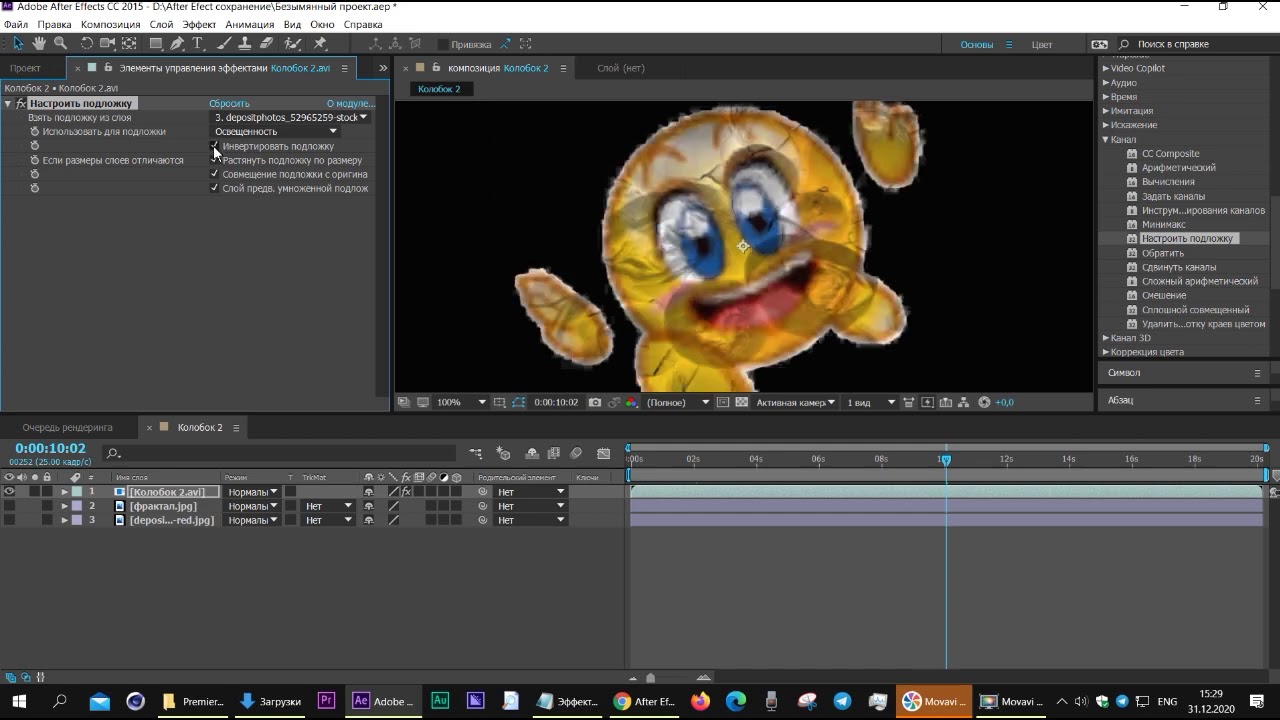Open the (Полное) resolution dropdown

678,402
